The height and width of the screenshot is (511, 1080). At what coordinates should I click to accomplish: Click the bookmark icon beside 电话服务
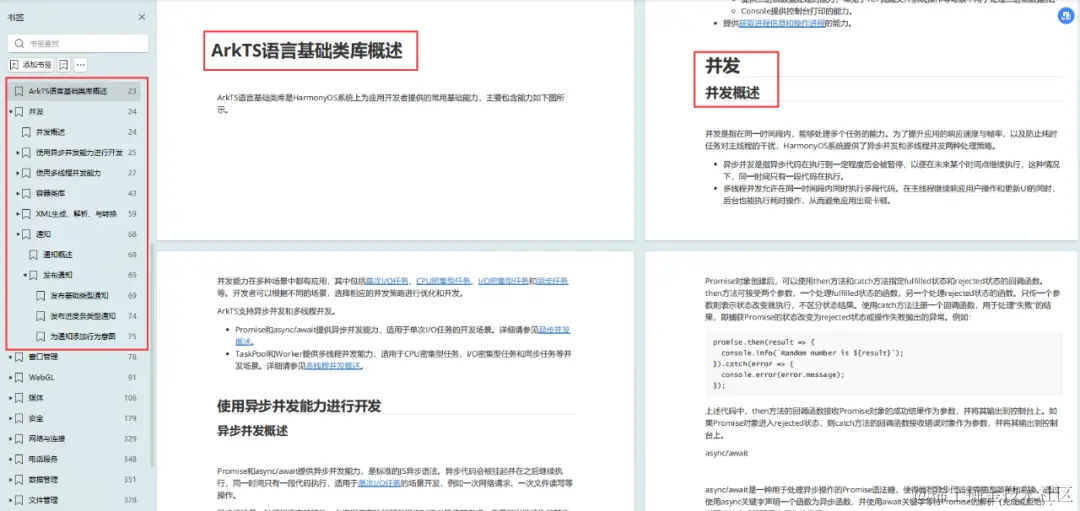tap(19, 459)
